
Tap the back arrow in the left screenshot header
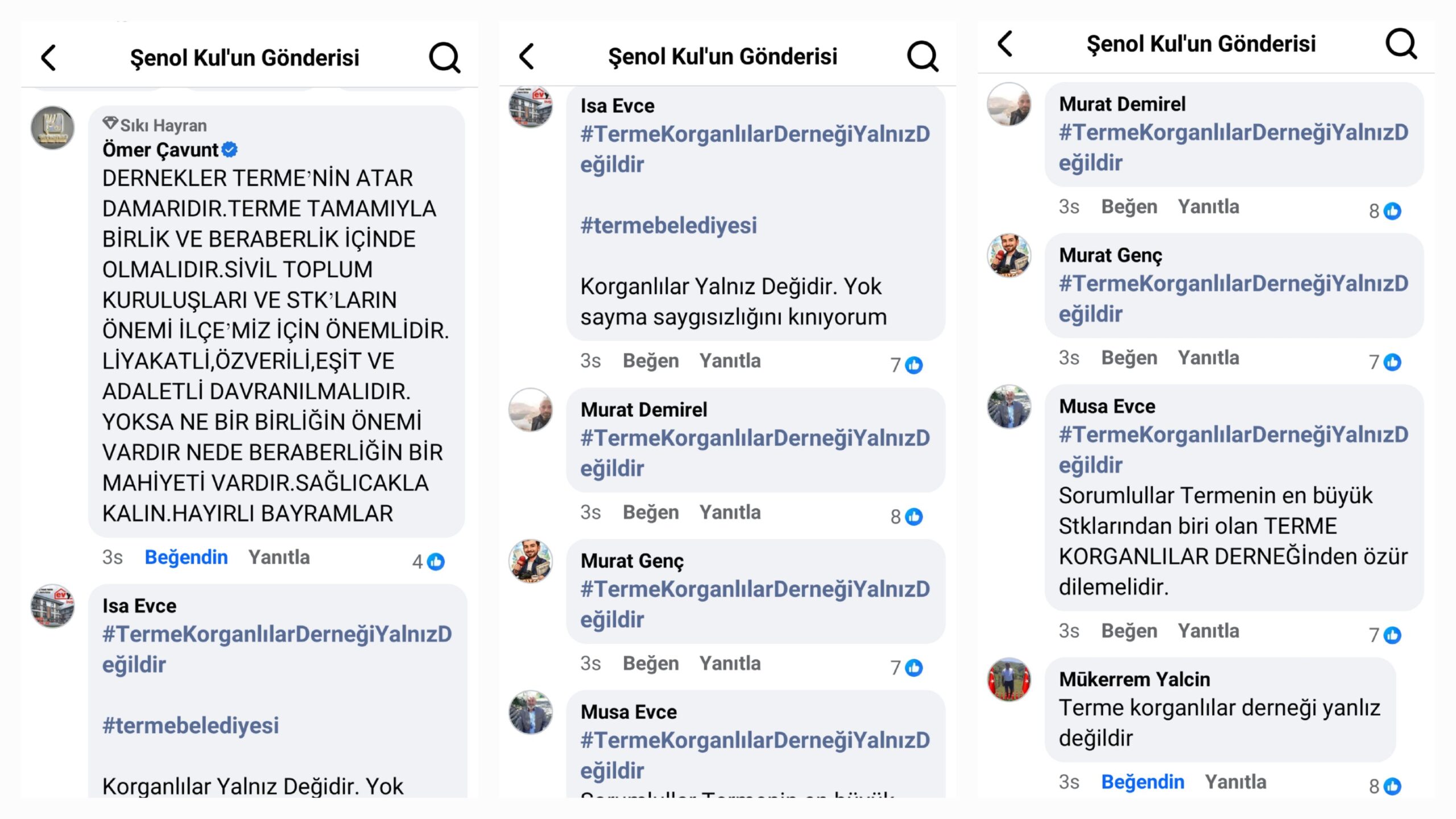point(49,57)
